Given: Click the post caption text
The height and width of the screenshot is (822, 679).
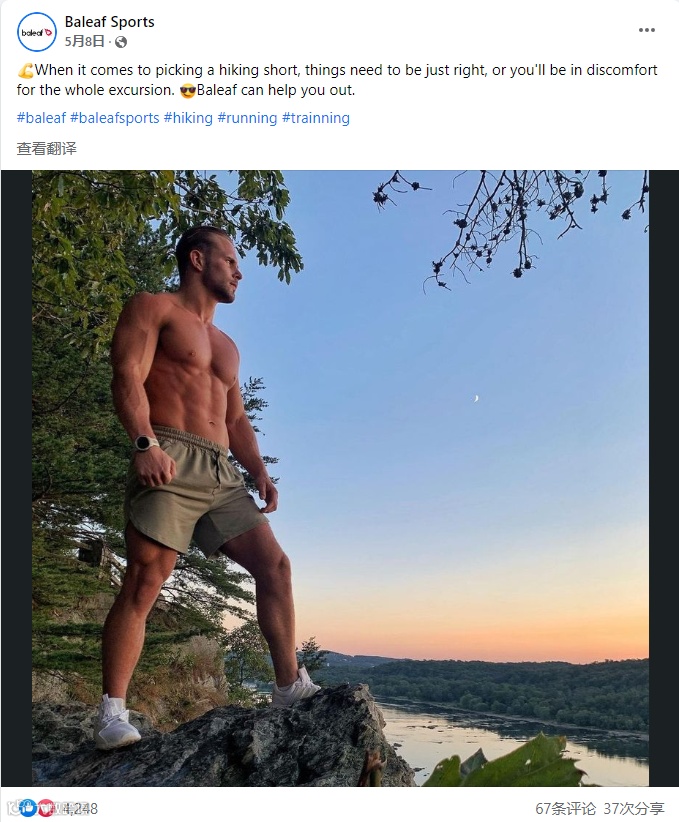Looking at the screenshot, I should [x=340, y=71].
